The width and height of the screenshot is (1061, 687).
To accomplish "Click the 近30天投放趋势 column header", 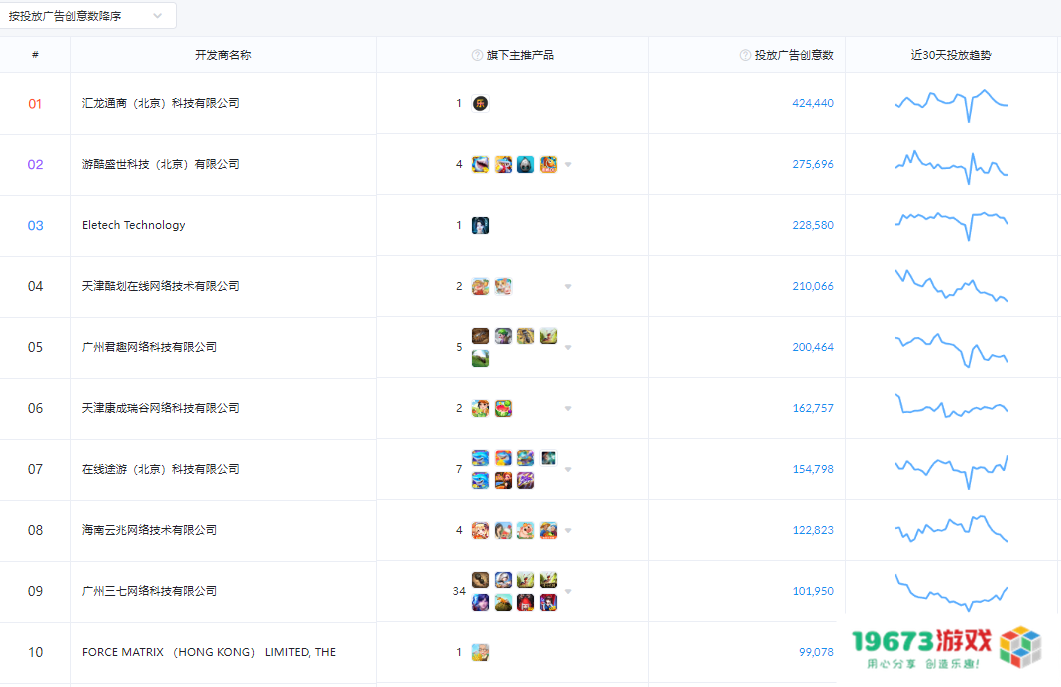I will pos(951,55).
